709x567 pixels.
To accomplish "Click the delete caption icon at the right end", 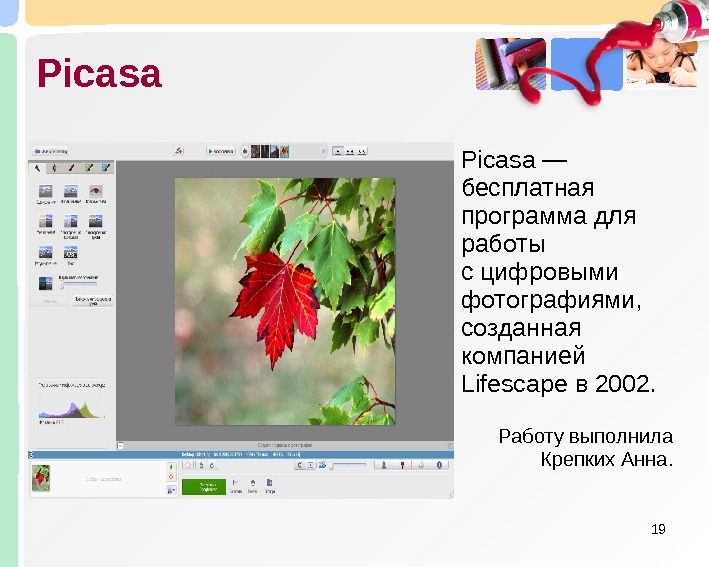I will point(450,446).
